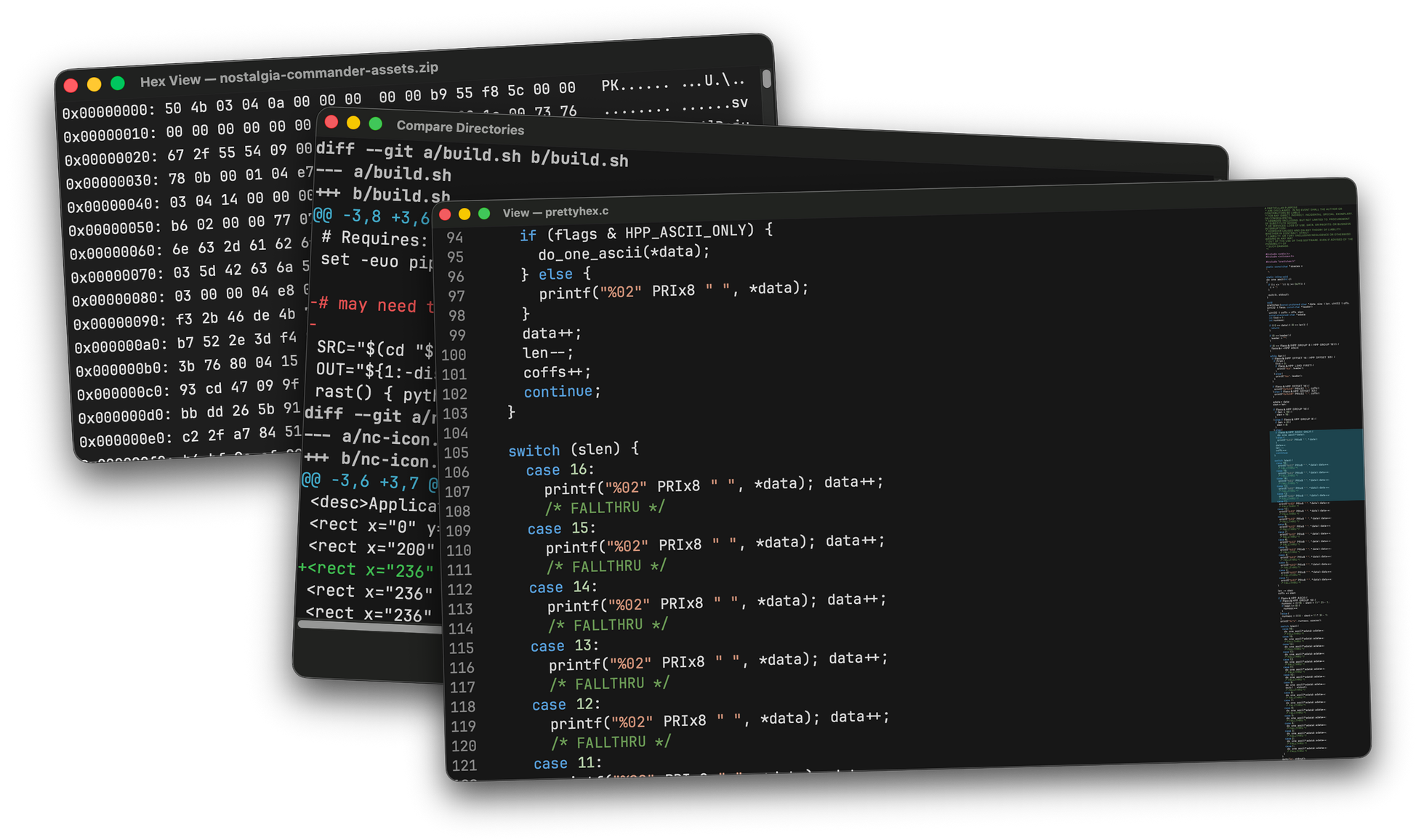
Task: Click code line 'do_one_ascii(*data);'
Action: 624,253
